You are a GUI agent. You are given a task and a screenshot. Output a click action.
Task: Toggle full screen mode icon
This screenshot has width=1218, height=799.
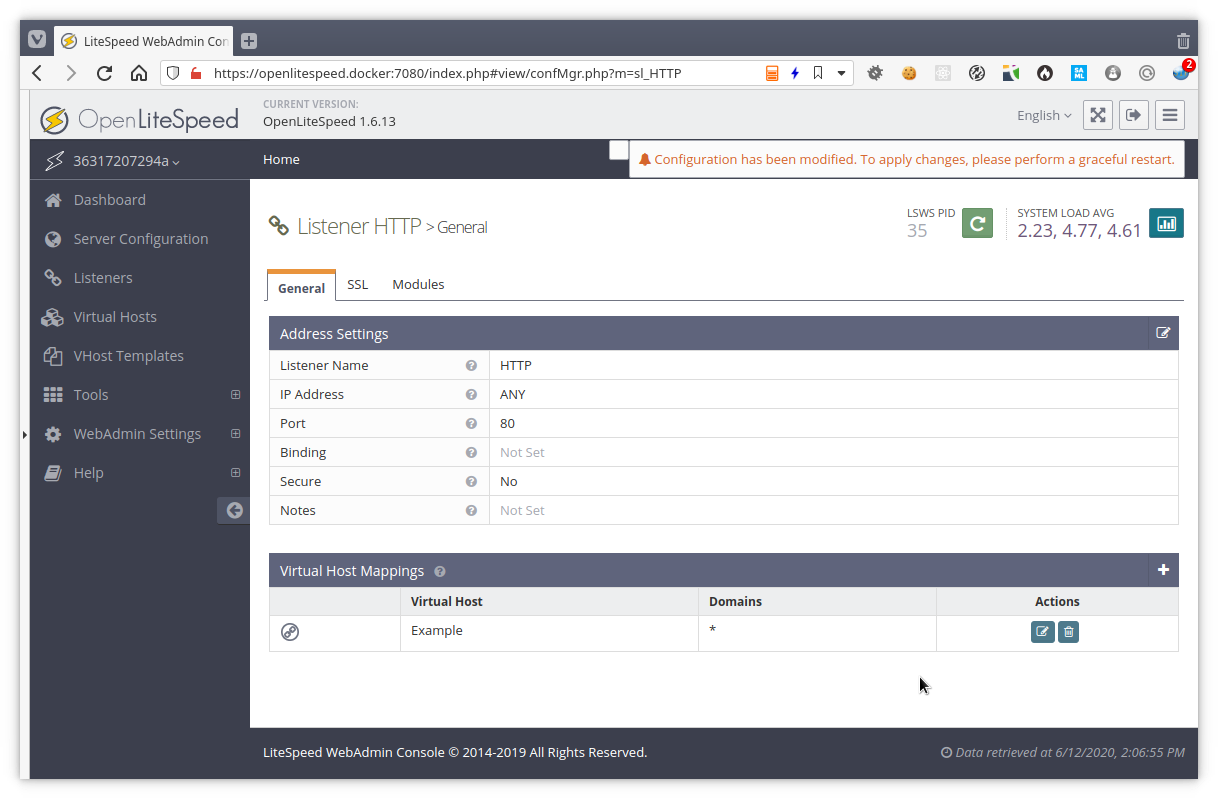point(1097,115)
